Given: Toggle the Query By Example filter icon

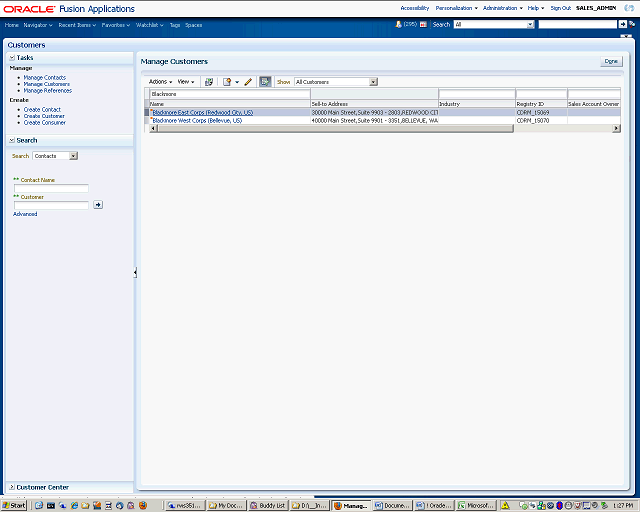Looking at the screenshot, I should pos(265,82).
